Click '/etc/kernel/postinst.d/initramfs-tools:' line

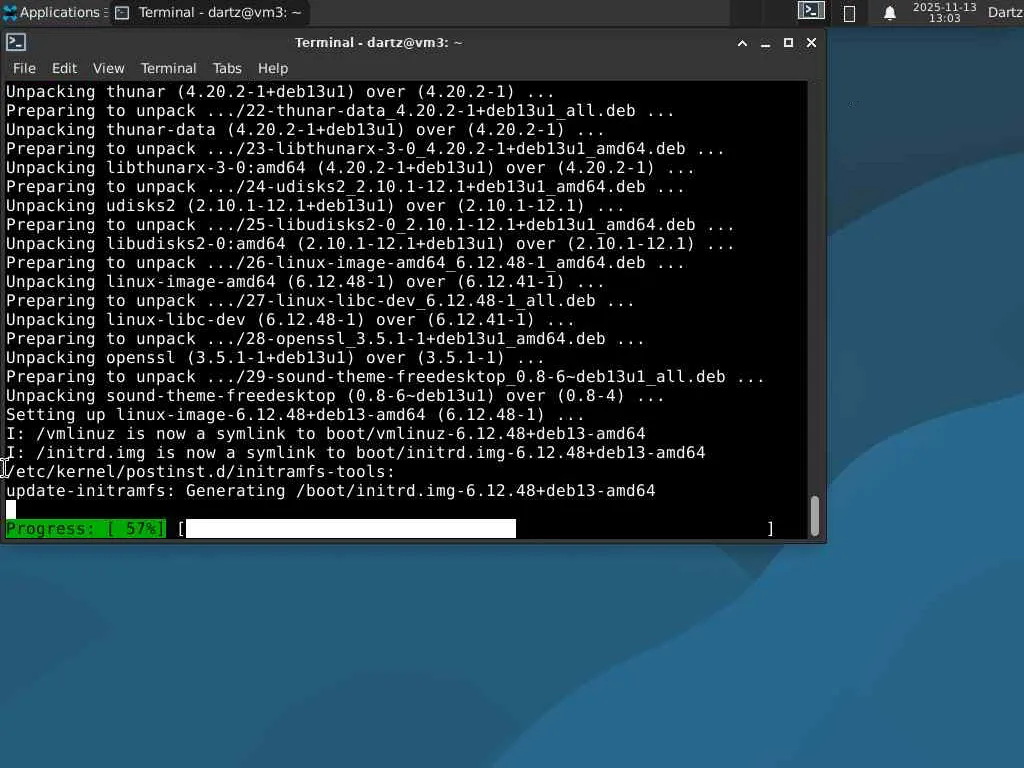(x=200, y=472)
